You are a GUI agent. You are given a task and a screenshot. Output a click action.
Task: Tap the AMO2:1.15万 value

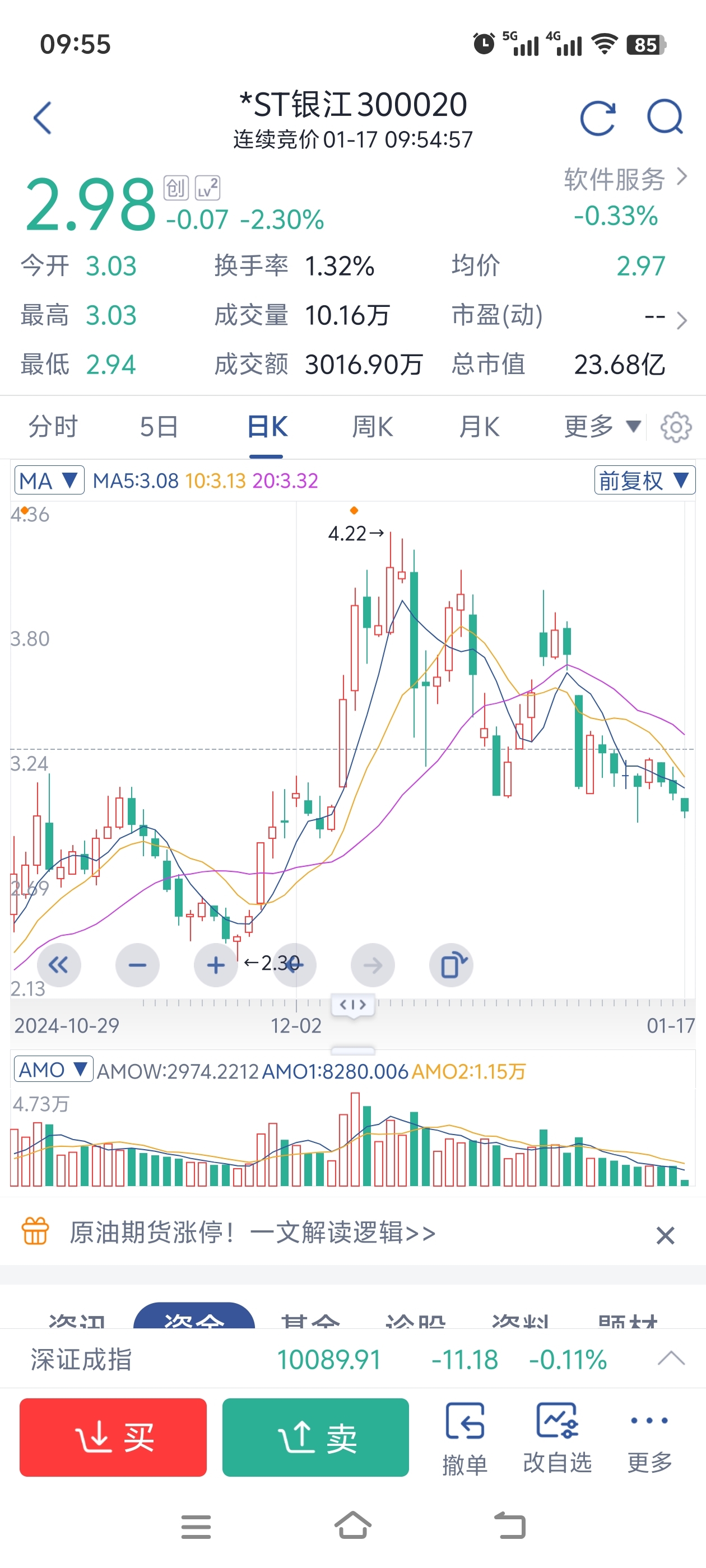468,1071
